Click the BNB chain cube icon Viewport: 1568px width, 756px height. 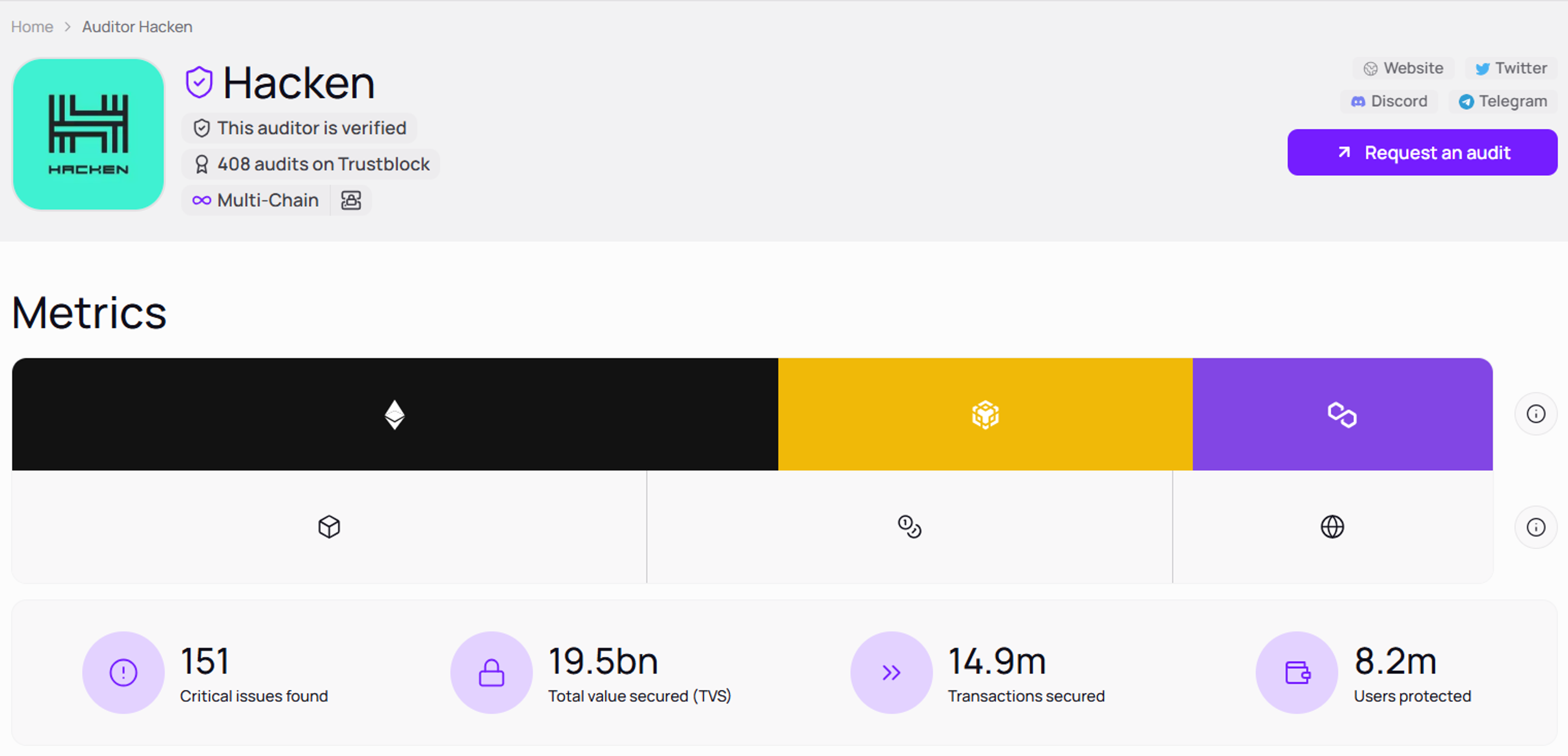(x=985, y=415)
